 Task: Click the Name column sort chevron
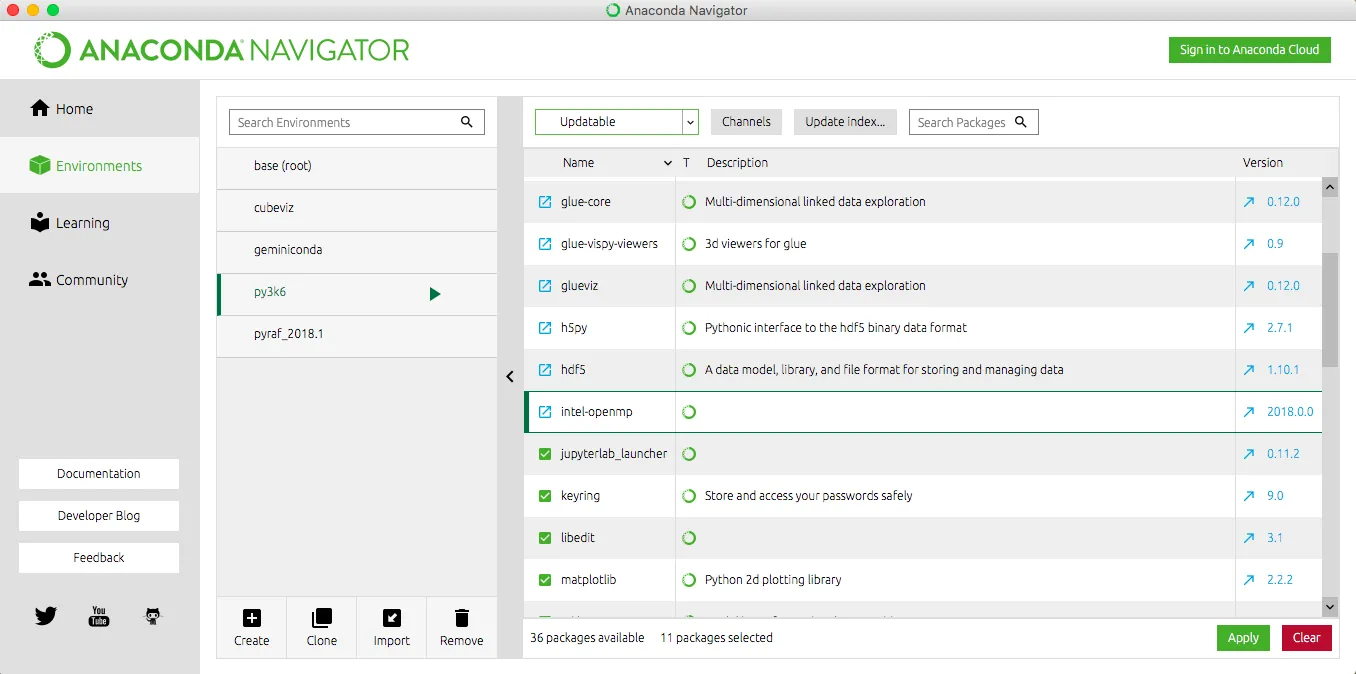point(668,163)
